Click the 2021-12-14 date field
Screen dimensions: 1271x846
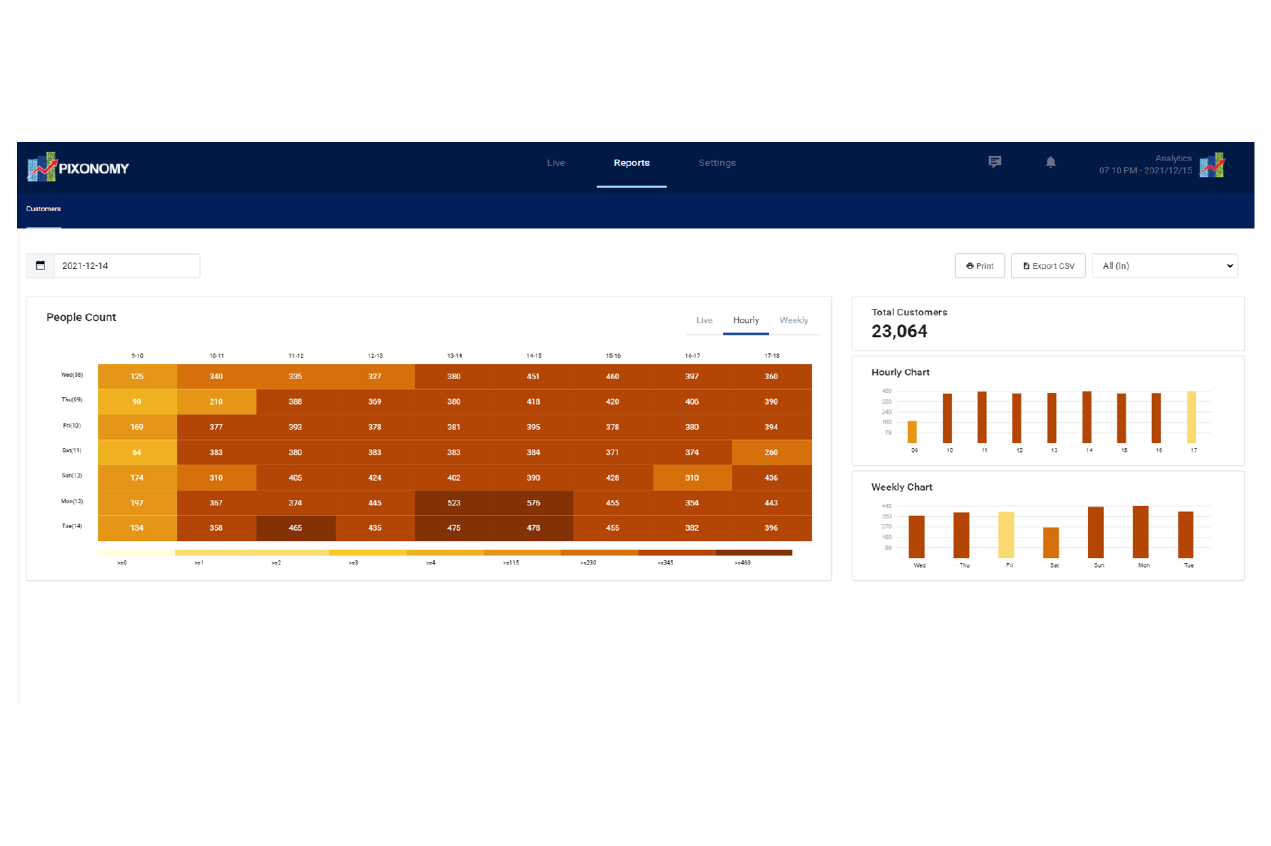127,266
